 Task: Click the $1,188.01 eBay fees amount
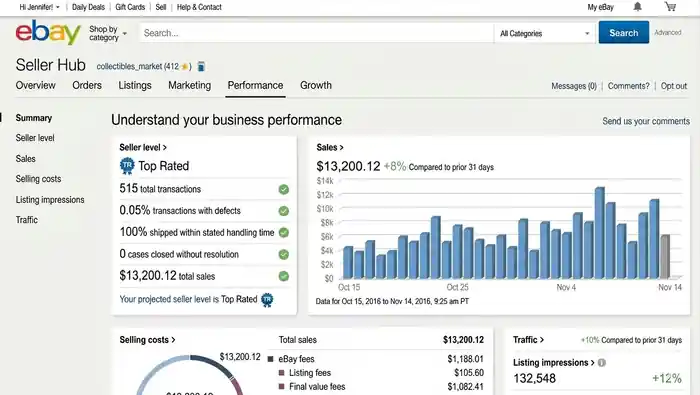[466, 359]
